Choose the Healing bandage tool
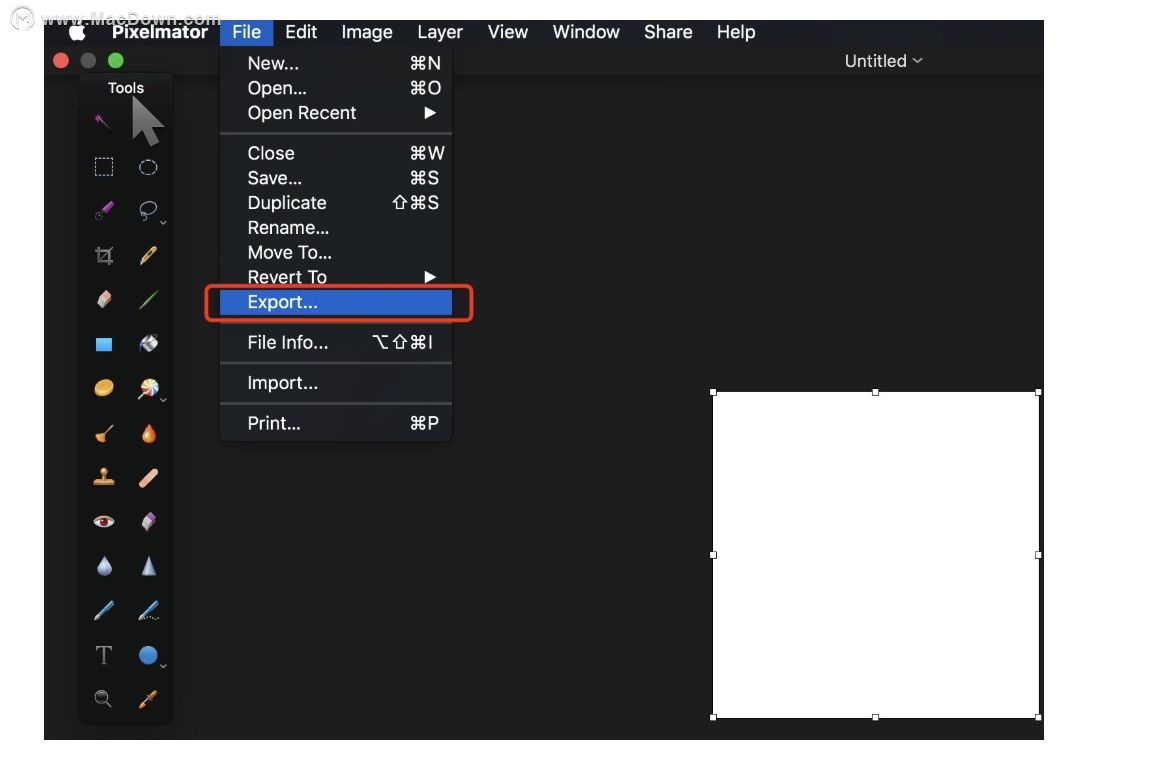The height and width of the screenshot is (768, 1162). click(148, 477)
